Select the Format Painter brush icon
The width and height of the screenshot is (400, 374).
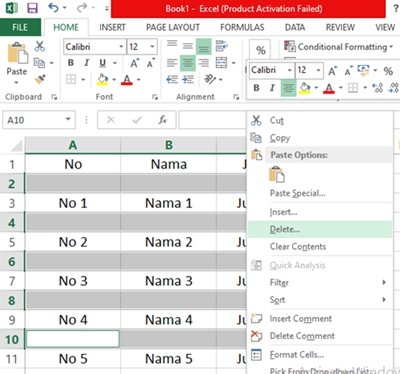click(x=40, y=79)
